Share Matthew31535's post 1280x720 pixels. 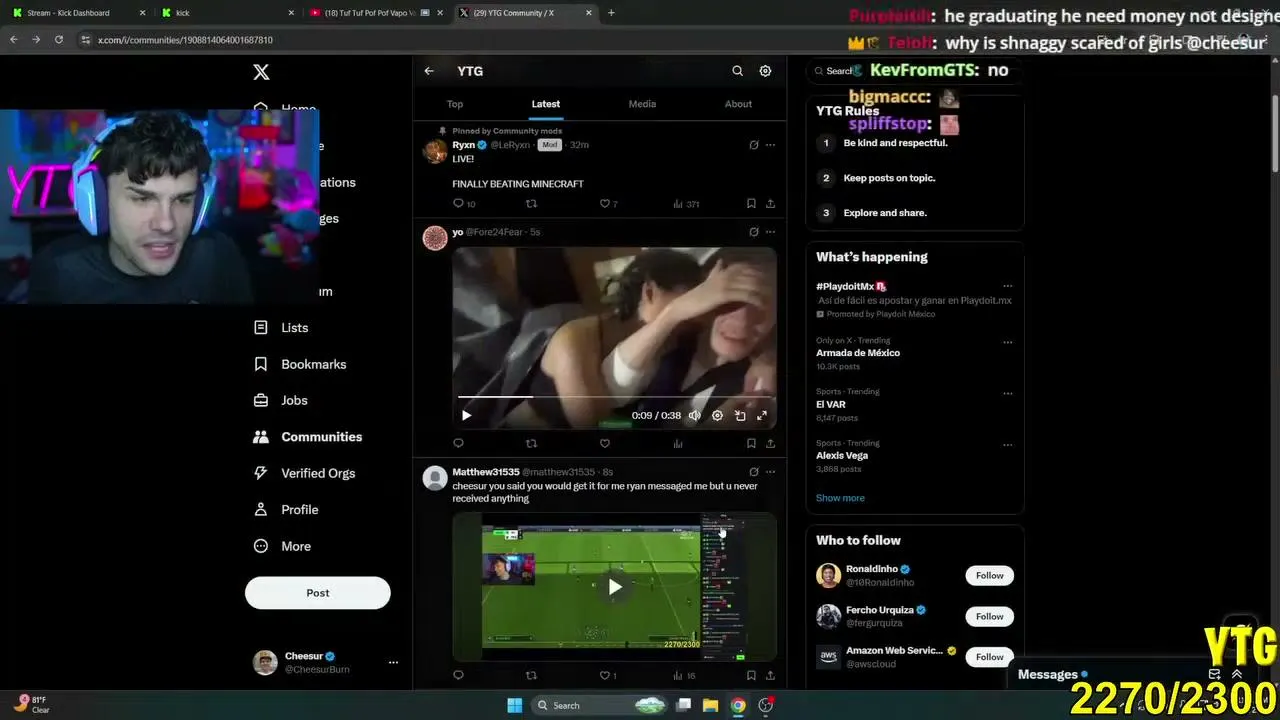pyautogui.click(x=770, y=675)
